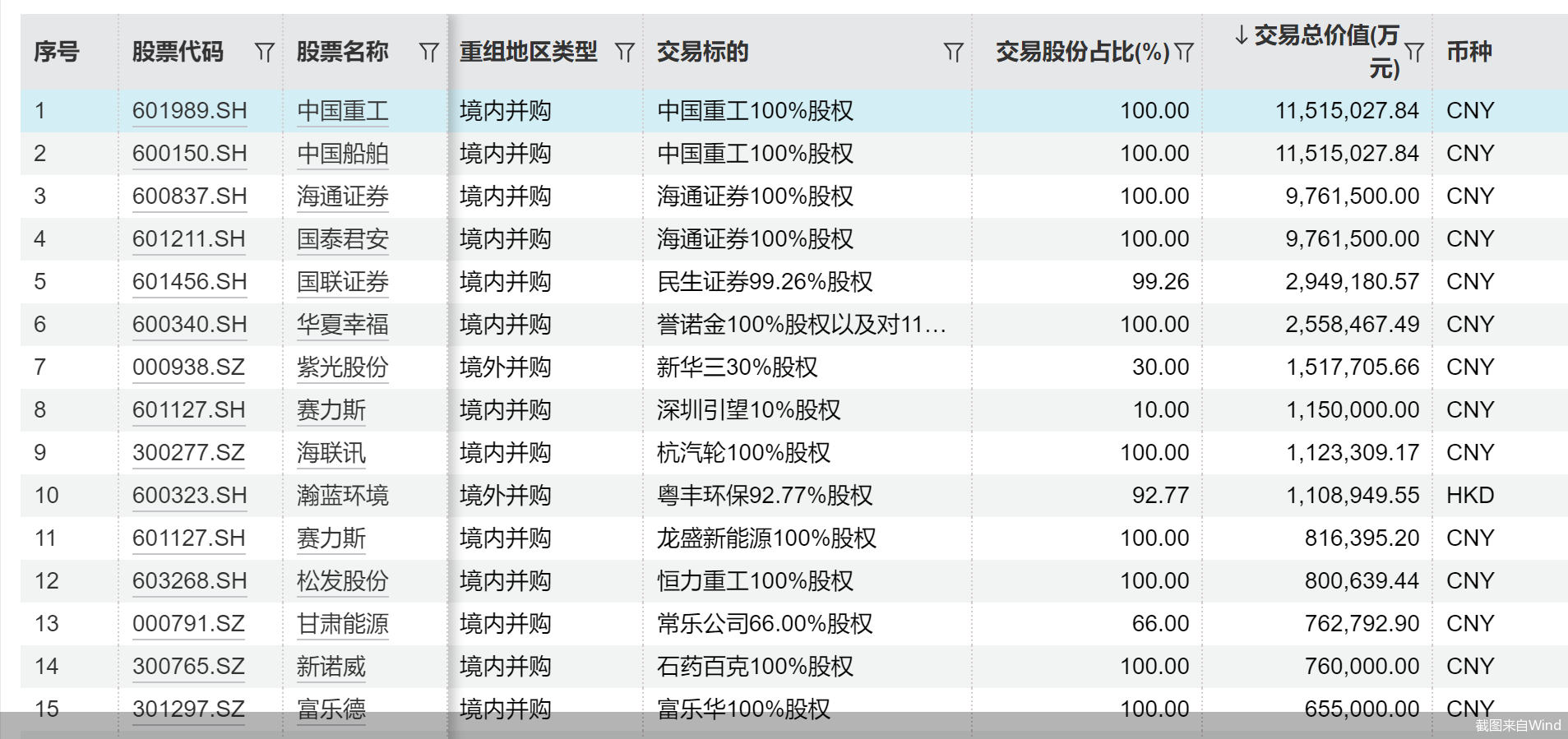Viewport: 1568px width, 739px height.
Task: Open stock name link 海联讯
Action: click(x=331, y=453)
